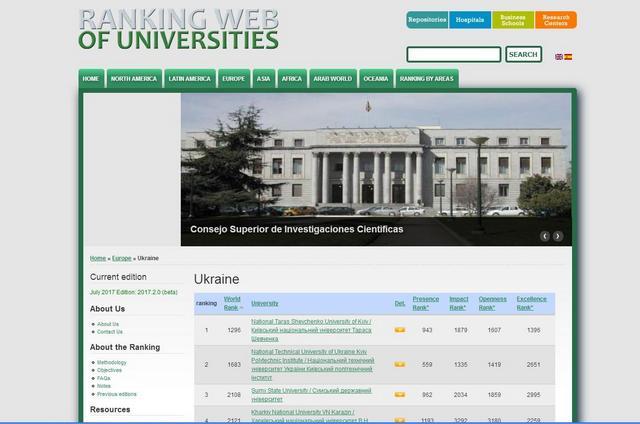Viewport: 640px width, 424px height.
Task: Select presence rank value 943
Action: 427,330
